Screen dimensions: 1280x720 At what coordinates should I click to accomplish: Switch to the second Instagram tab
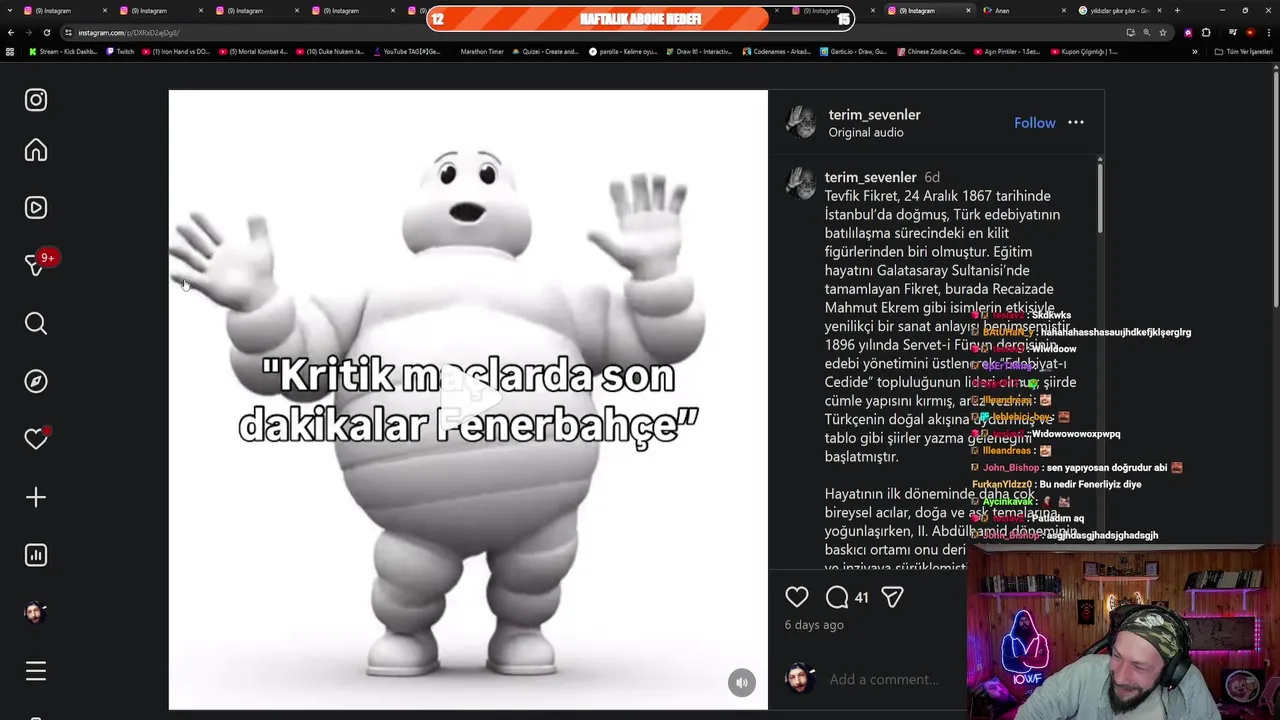click(160, 10)
